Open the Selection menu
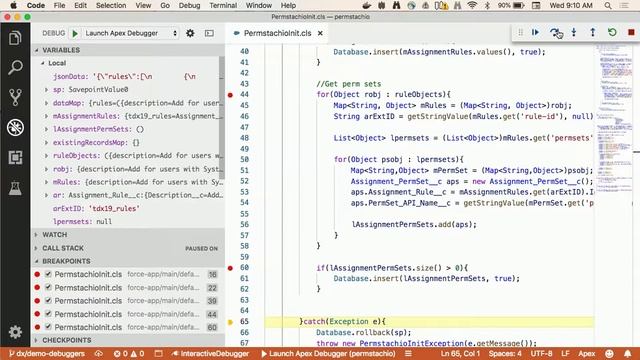Image resolution: width=640 pixels, height=360 pixels. click(111, 5)
